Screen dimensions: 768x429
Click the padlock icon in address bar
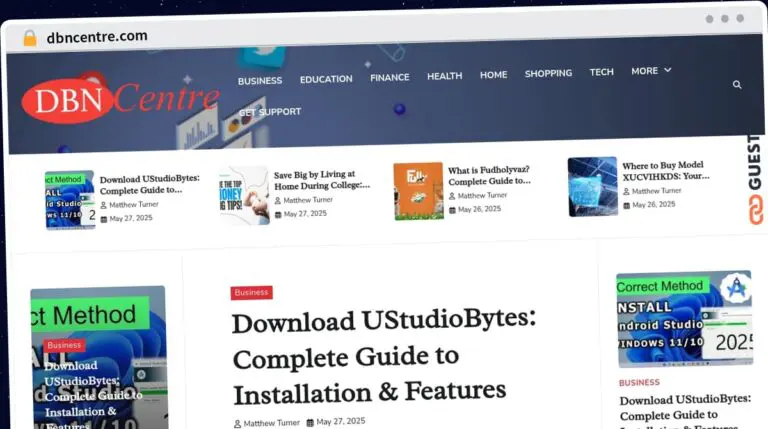point(30,37)
